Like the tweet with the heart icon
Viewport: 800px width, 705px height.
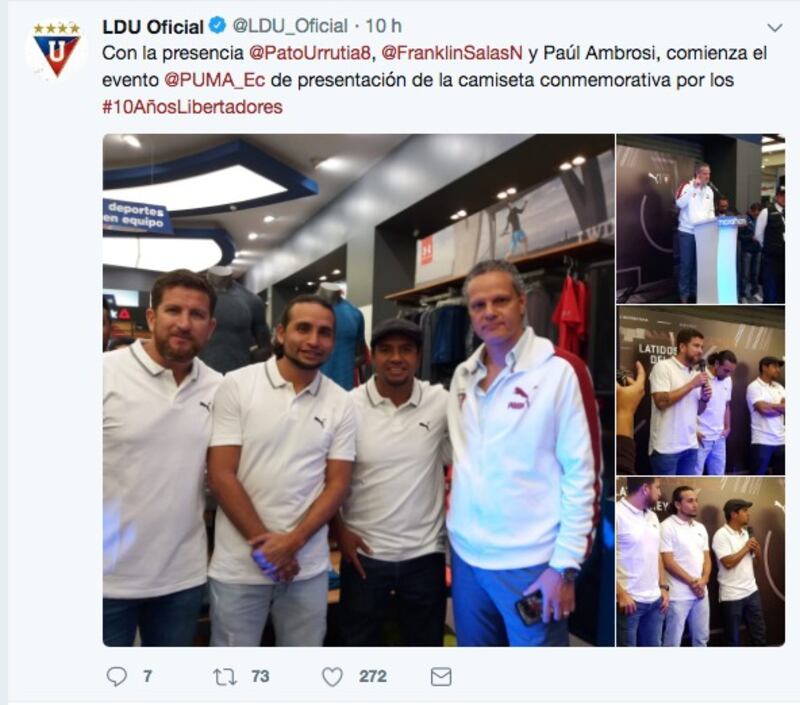[332, 677]
